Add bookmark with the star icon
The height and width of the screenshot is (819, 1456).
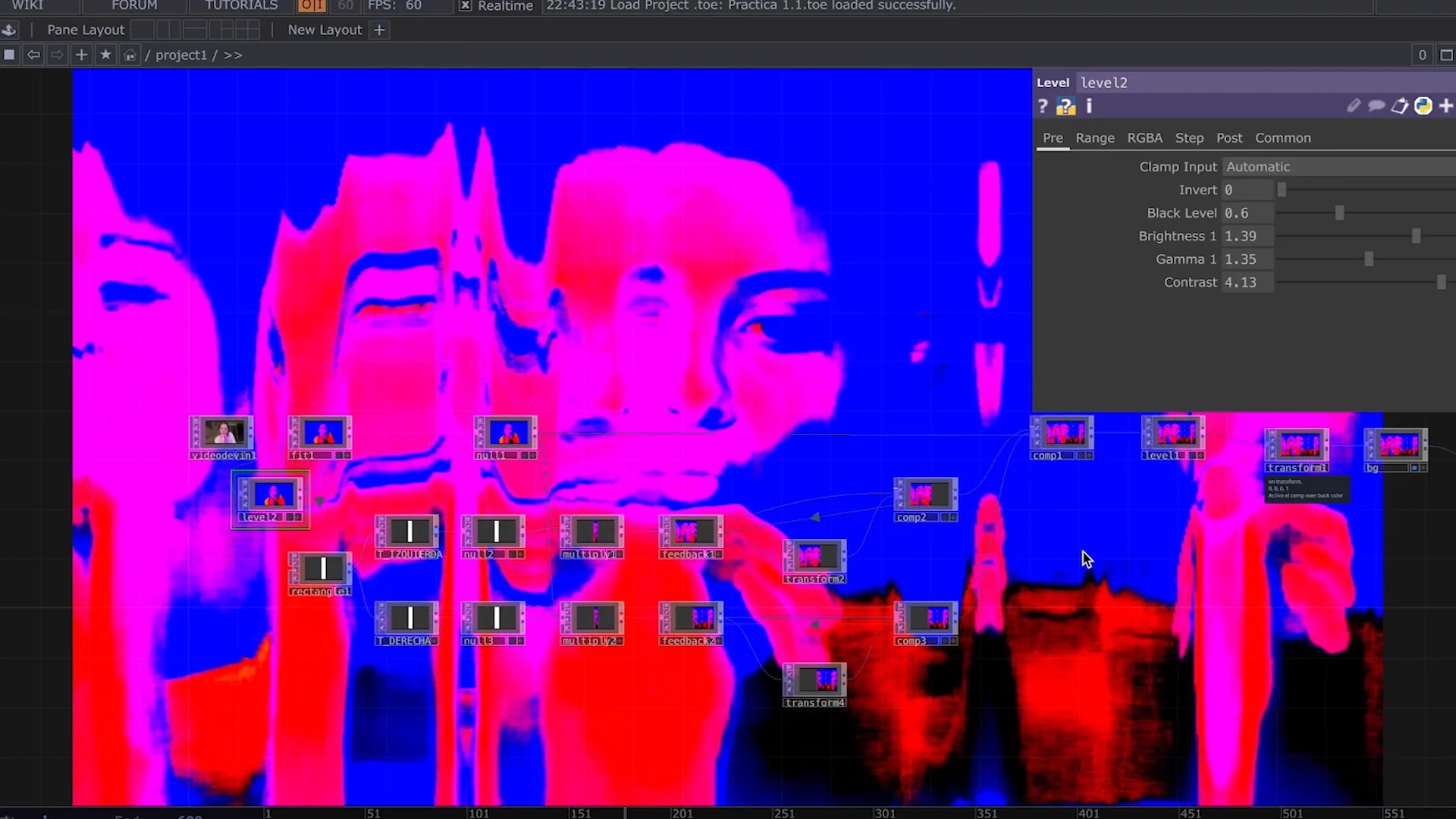coord(105,55)
